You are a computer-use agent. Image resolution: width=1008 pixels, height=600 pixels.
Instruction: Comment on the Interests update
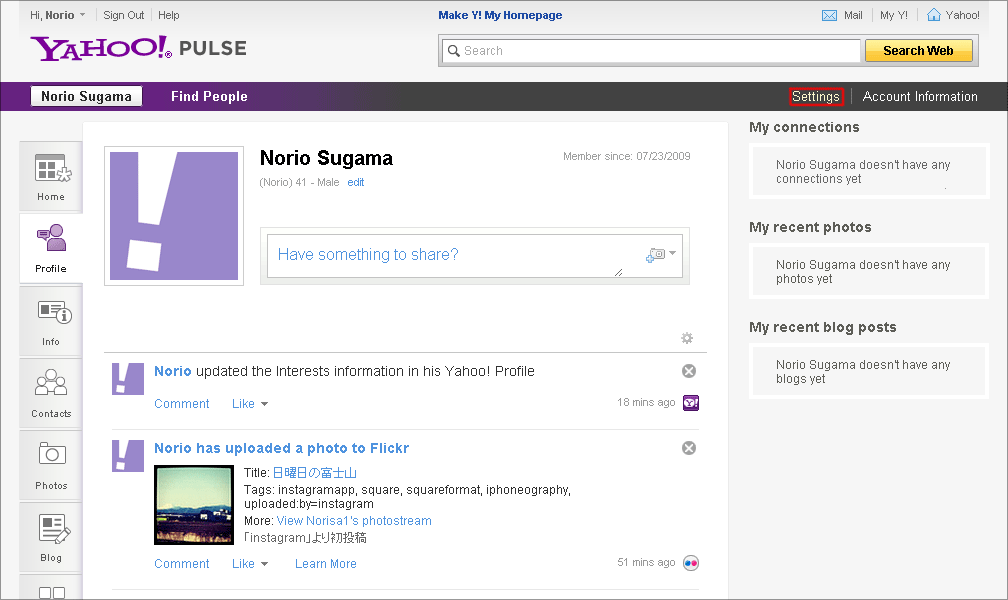[x=182, y=404]
